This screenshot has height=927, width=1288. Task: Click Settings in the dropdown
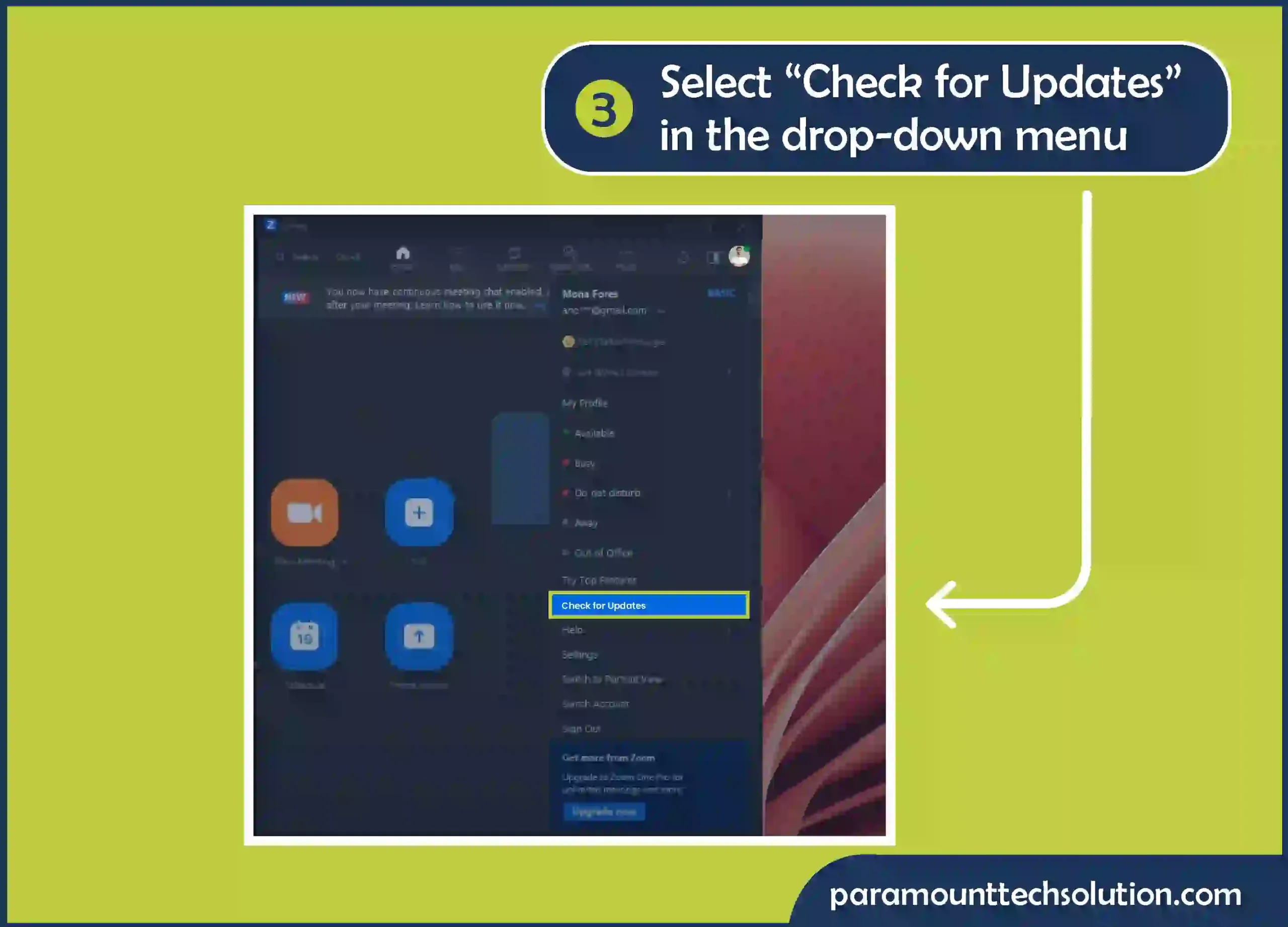[580, 654]
